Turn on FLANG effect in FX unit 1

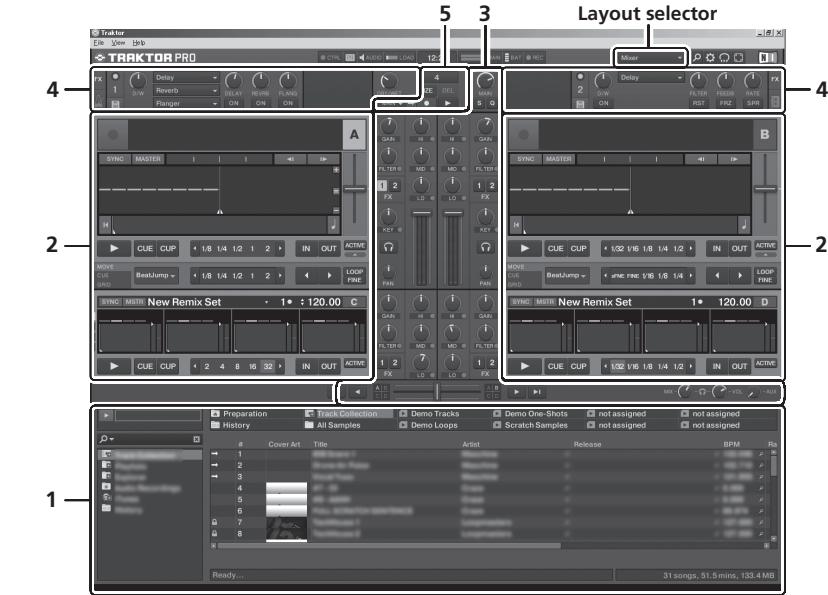pyautogui.click(x=288, y=103)
